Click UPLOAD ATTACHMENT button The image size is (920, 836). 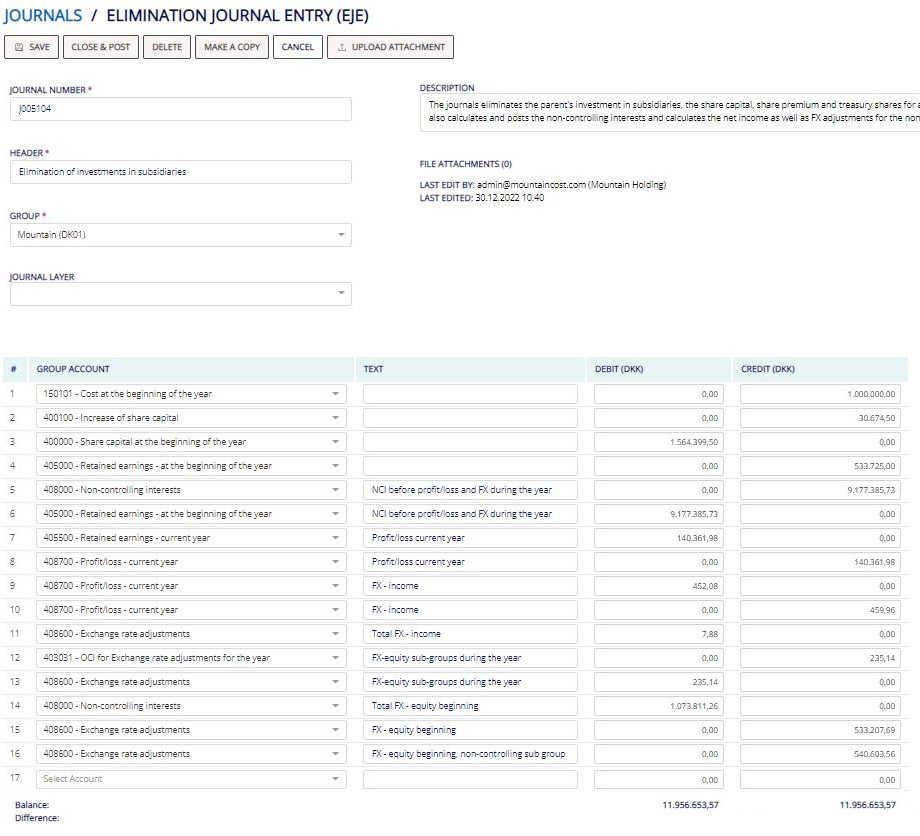tap(390, 47)
